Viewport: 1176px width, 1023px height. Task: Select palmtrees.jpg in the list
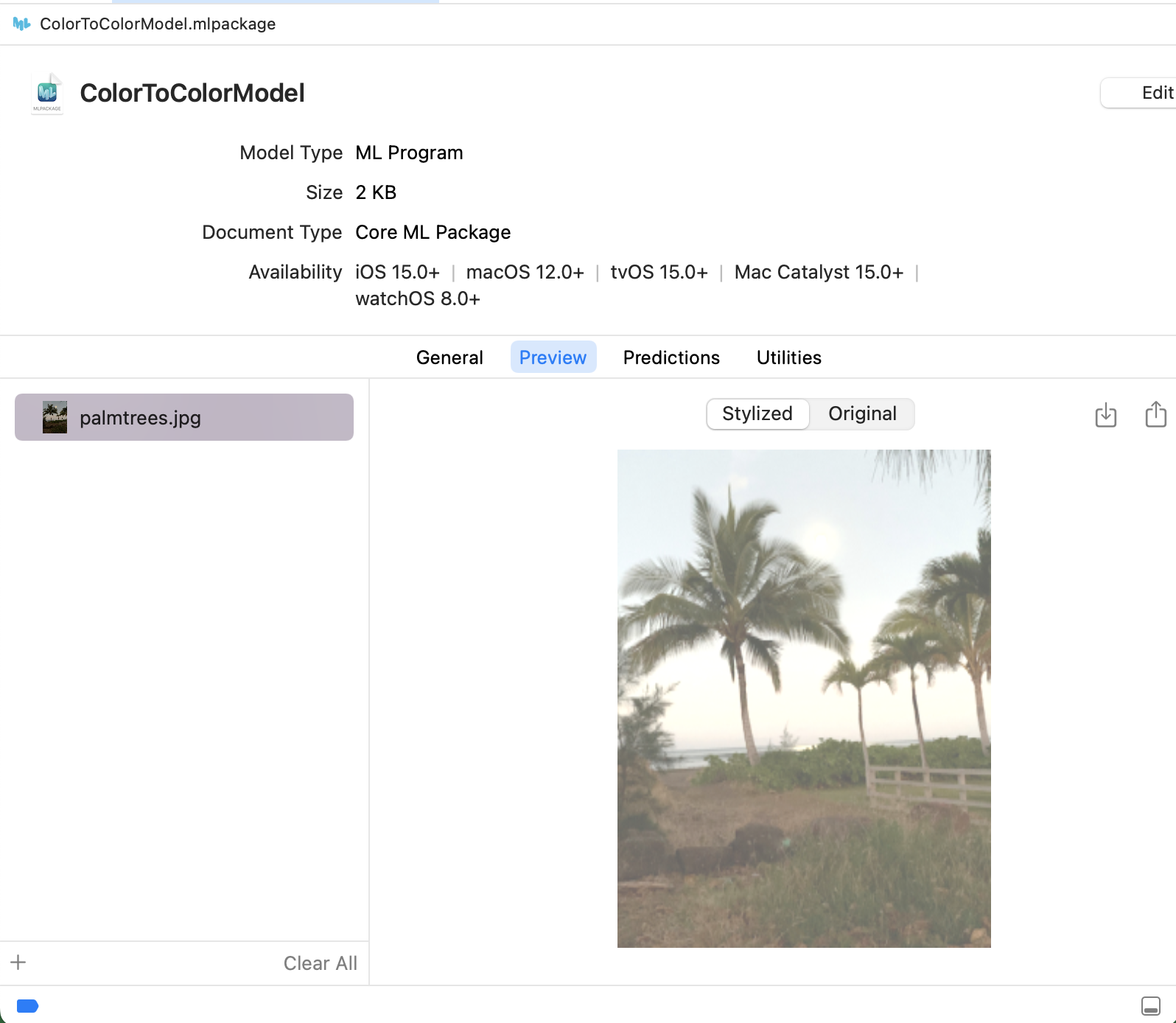tap(184, 417)
